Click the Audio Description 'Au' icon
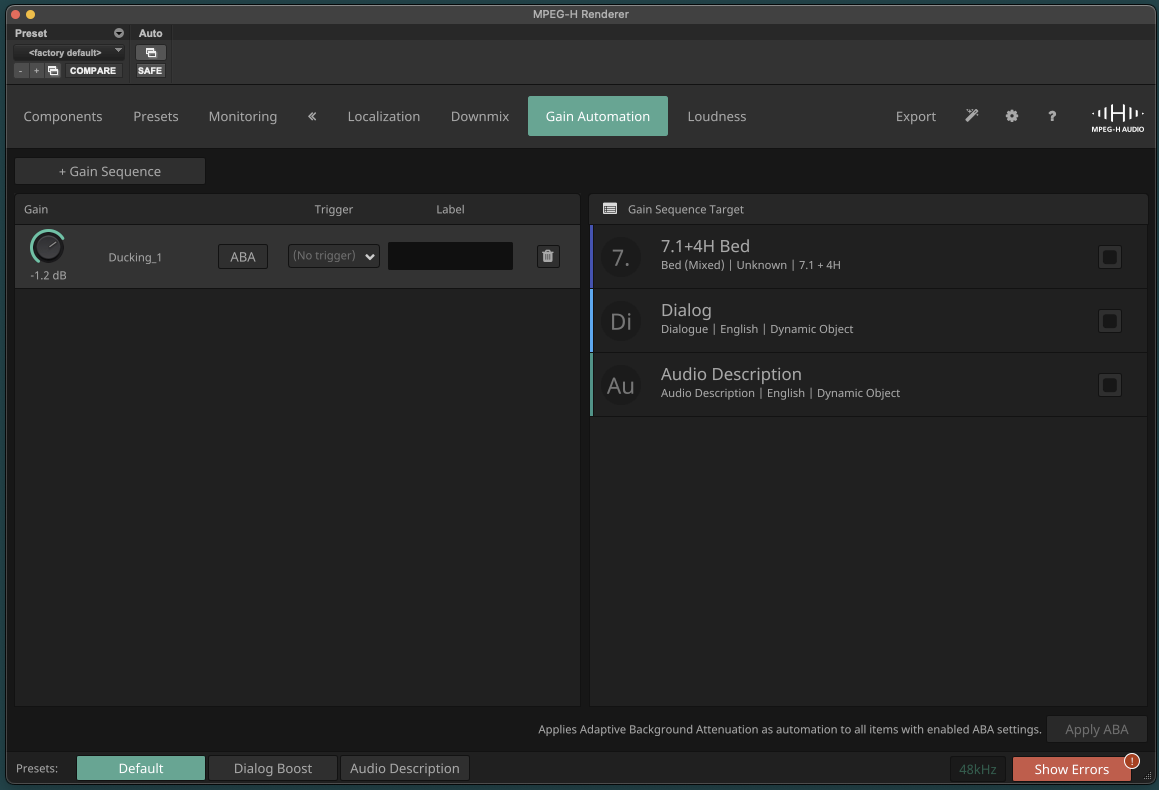Screen dimensions: 1159x790 coord(621,385)
